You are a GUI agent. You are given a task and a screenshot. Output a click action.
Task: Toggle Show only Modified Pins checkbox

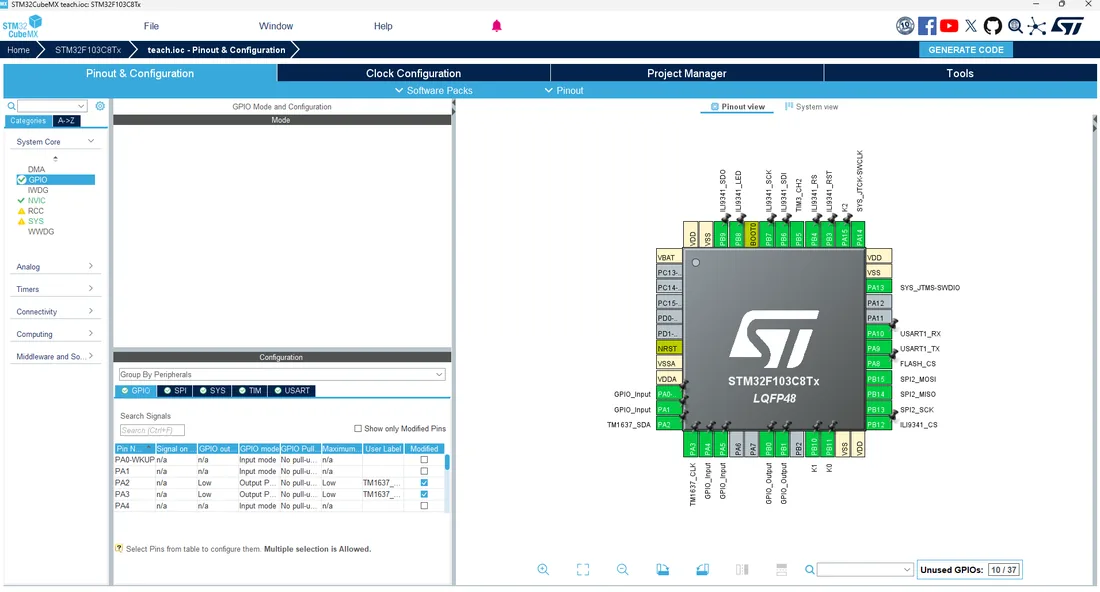point(358,429)
